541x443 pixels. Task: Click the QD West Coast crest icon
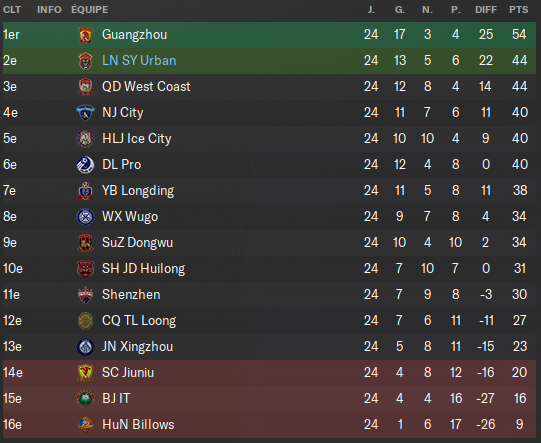[x=85, y=87]
